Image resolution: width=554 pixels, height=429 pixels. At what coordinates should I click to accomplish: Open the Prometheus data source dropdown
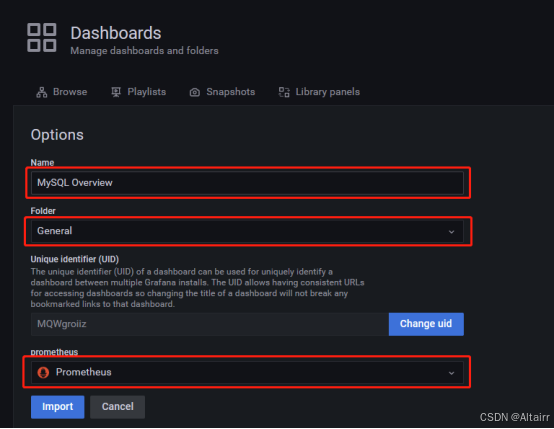point(247,372)
